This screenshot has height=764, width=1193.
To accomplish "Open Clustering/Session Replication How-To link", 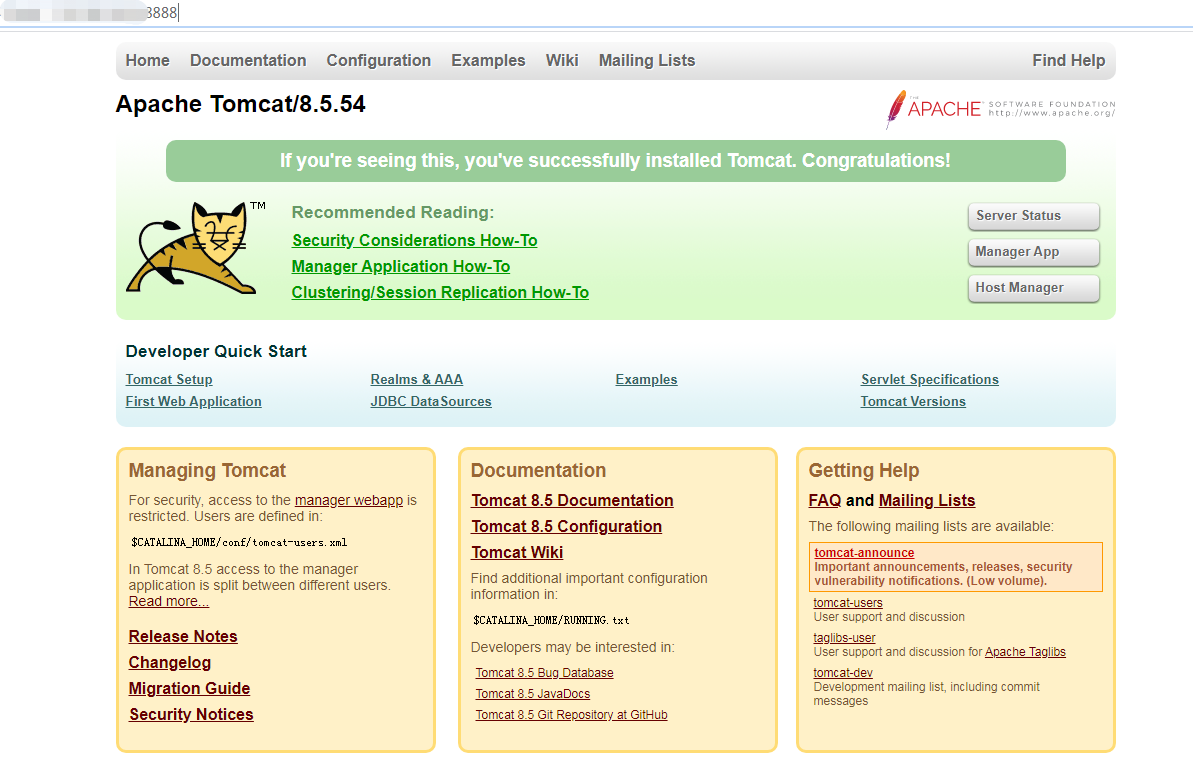I will pyautogui.click(x=440, y=292).
